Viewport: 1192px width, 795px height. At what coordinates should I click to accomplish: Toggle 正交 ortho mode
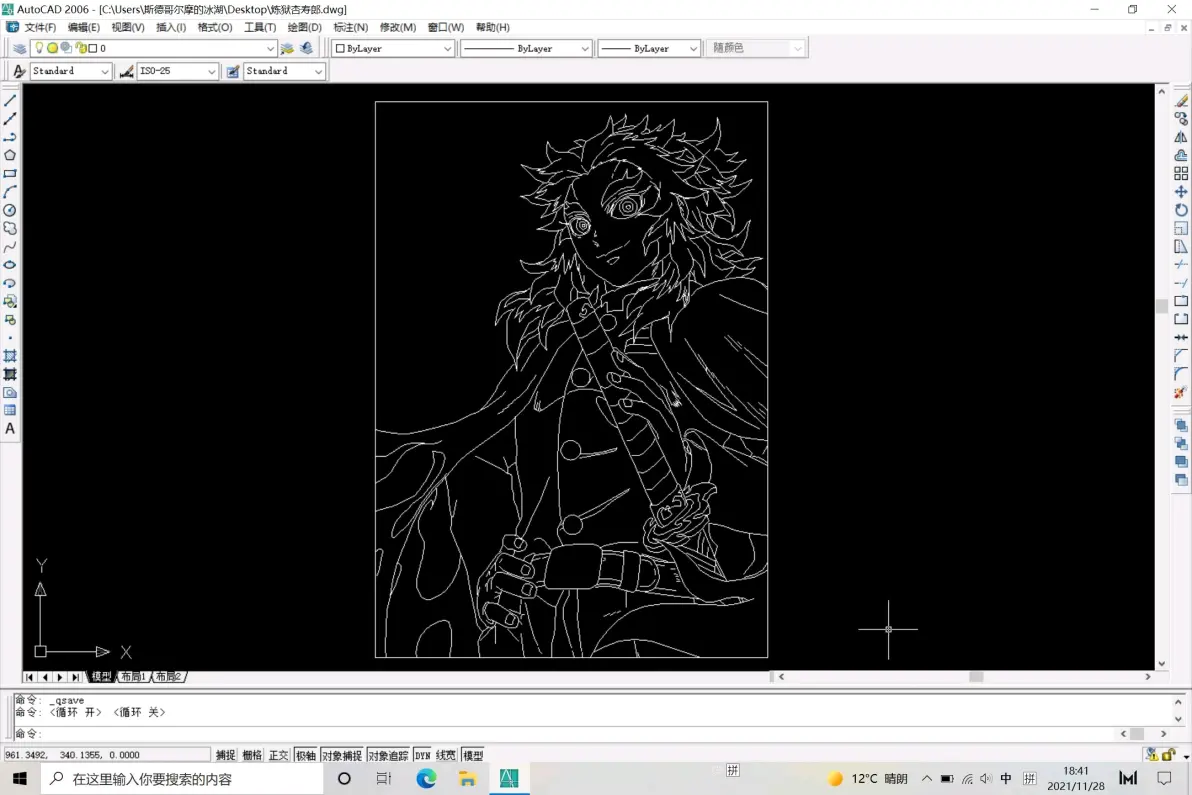click(x=278, y=755)
